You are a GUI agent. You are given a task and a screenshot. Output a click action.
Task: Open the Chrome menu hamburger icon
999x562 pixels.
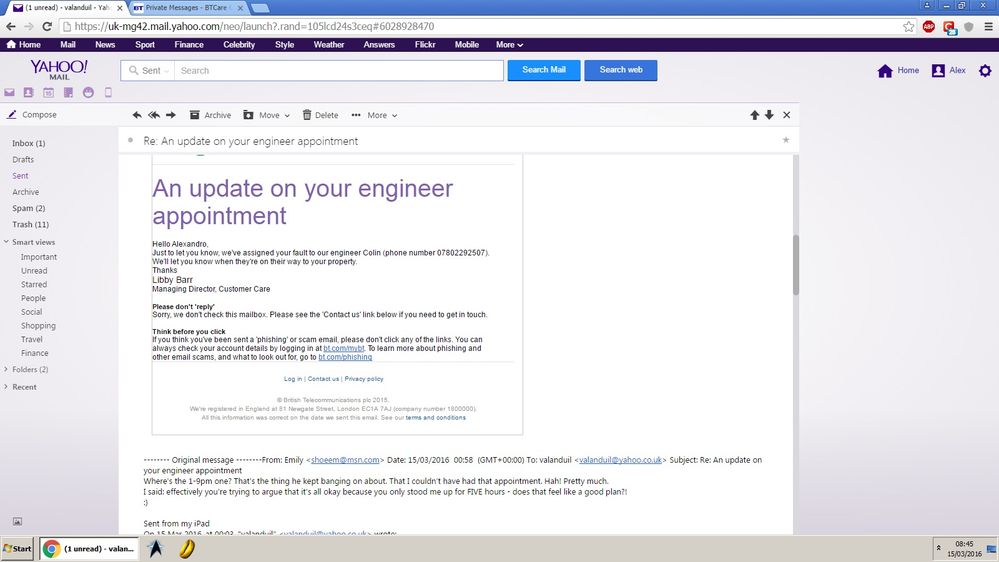tap(988, 26)
